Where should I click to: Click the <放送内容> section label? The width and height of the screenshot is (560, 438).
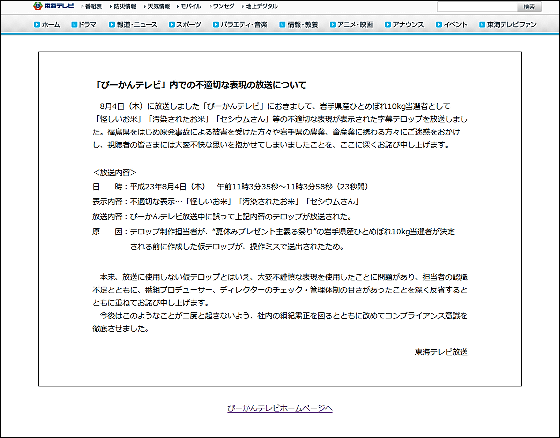coord(114,173)
